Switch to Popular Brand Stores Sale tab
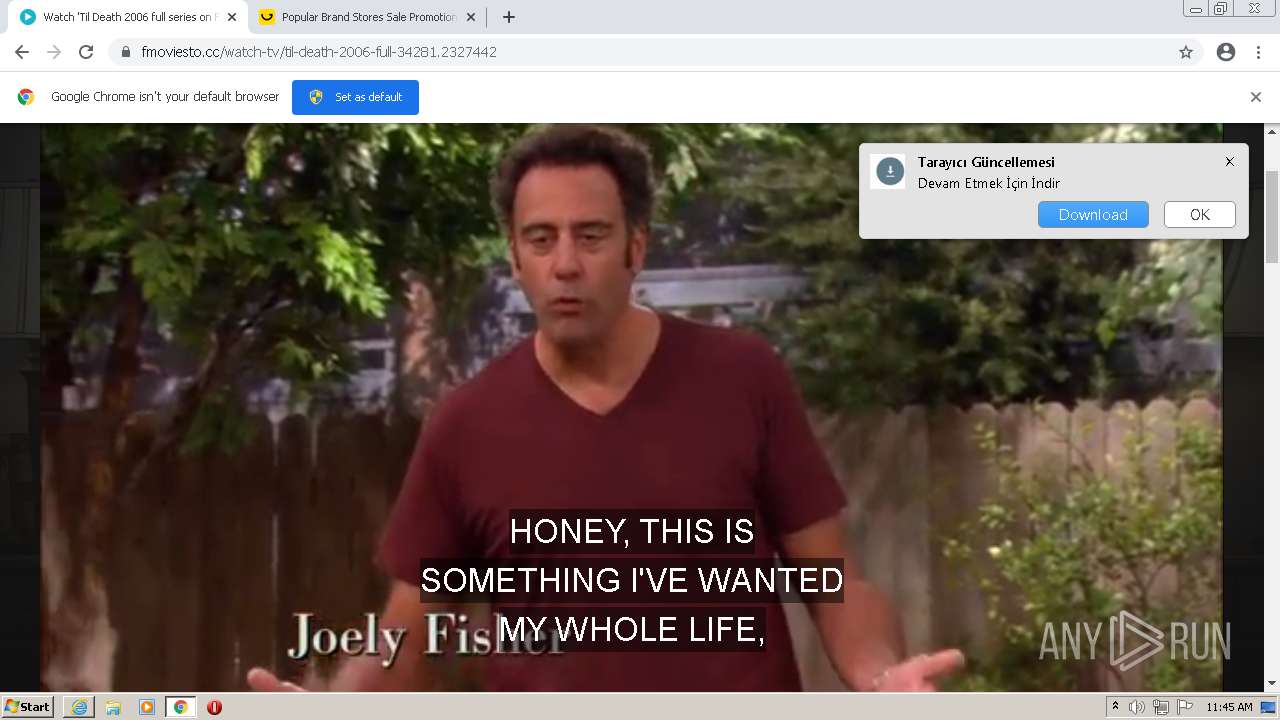 click(366, 17)
